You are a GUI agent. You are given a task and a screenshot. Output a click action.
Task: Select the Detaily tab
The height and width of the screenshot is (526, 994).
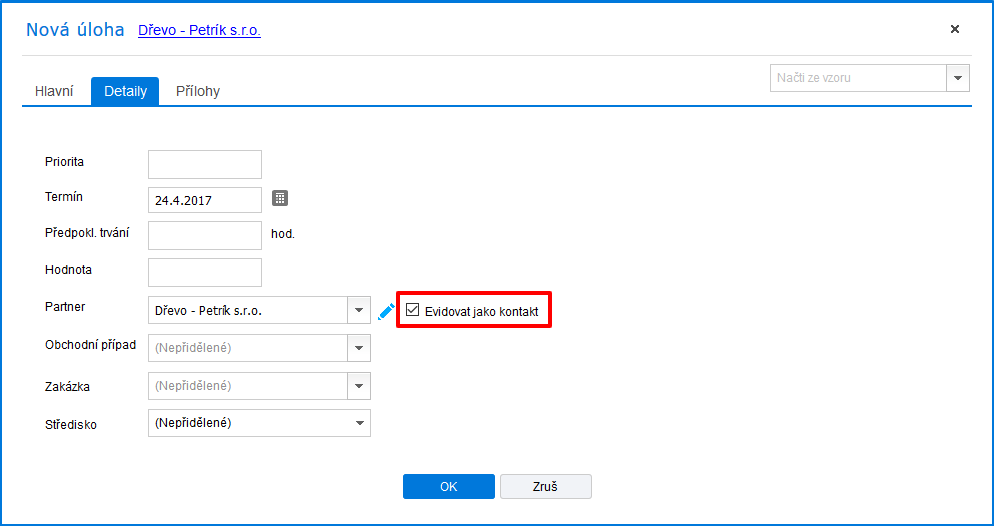click(125, 91)
